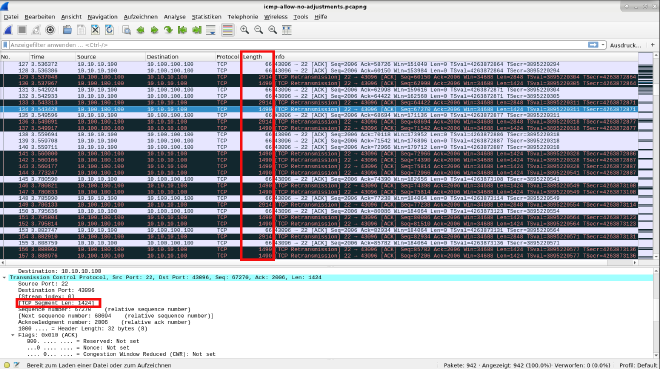660x369 pixels.
Task: Open the recent filters dropdown arrow
Action: pyautogui.click(x=603, y=45)
